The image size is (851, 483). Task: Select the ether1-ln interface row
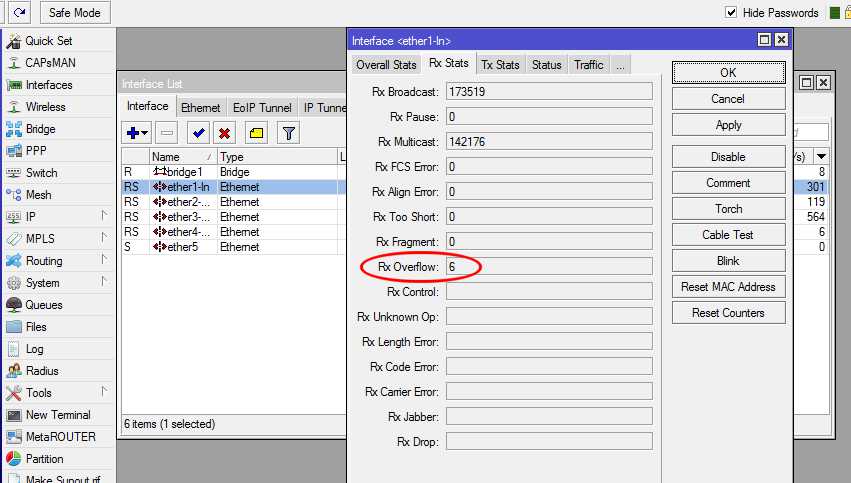(233, 187)
